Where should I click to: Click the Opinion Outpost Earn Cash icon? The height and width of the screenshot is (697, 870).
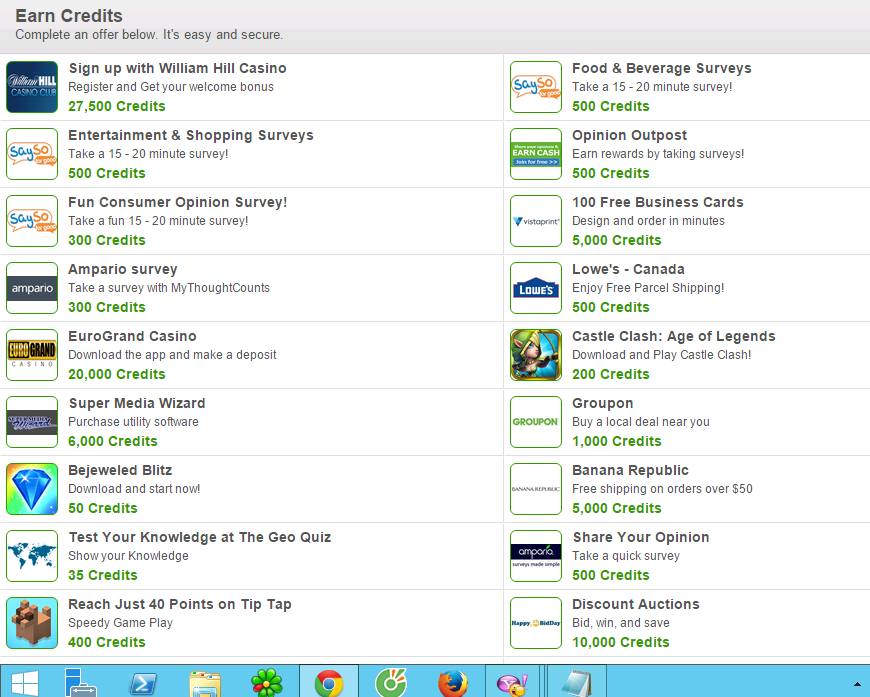pos(536,154)
